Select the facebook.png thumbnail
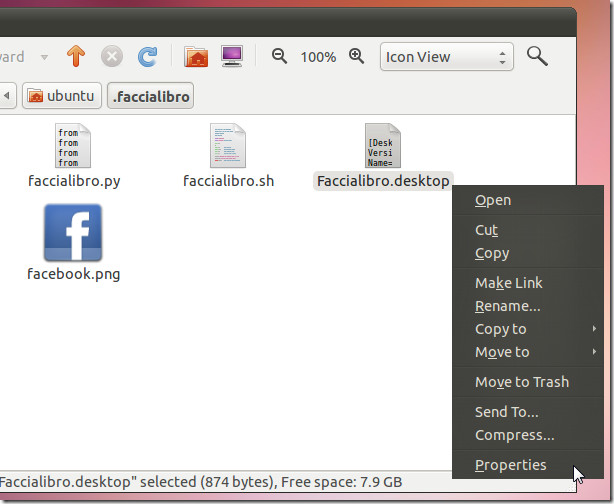The width and height of the screenshot is (614, 504). pos(73,232)
